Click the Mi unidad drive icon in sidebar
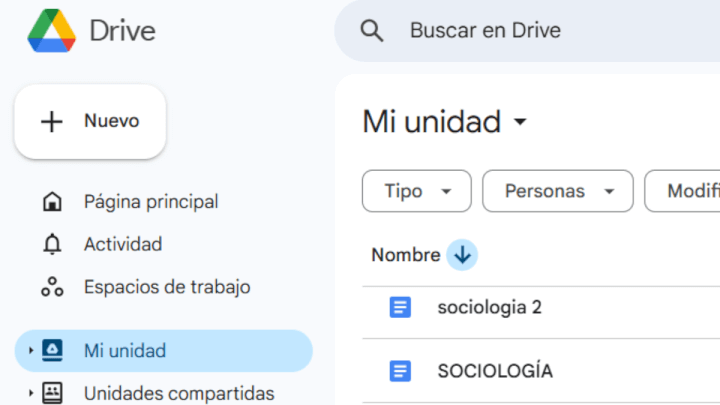The image size is (720, 405). [x=52, y=350]
